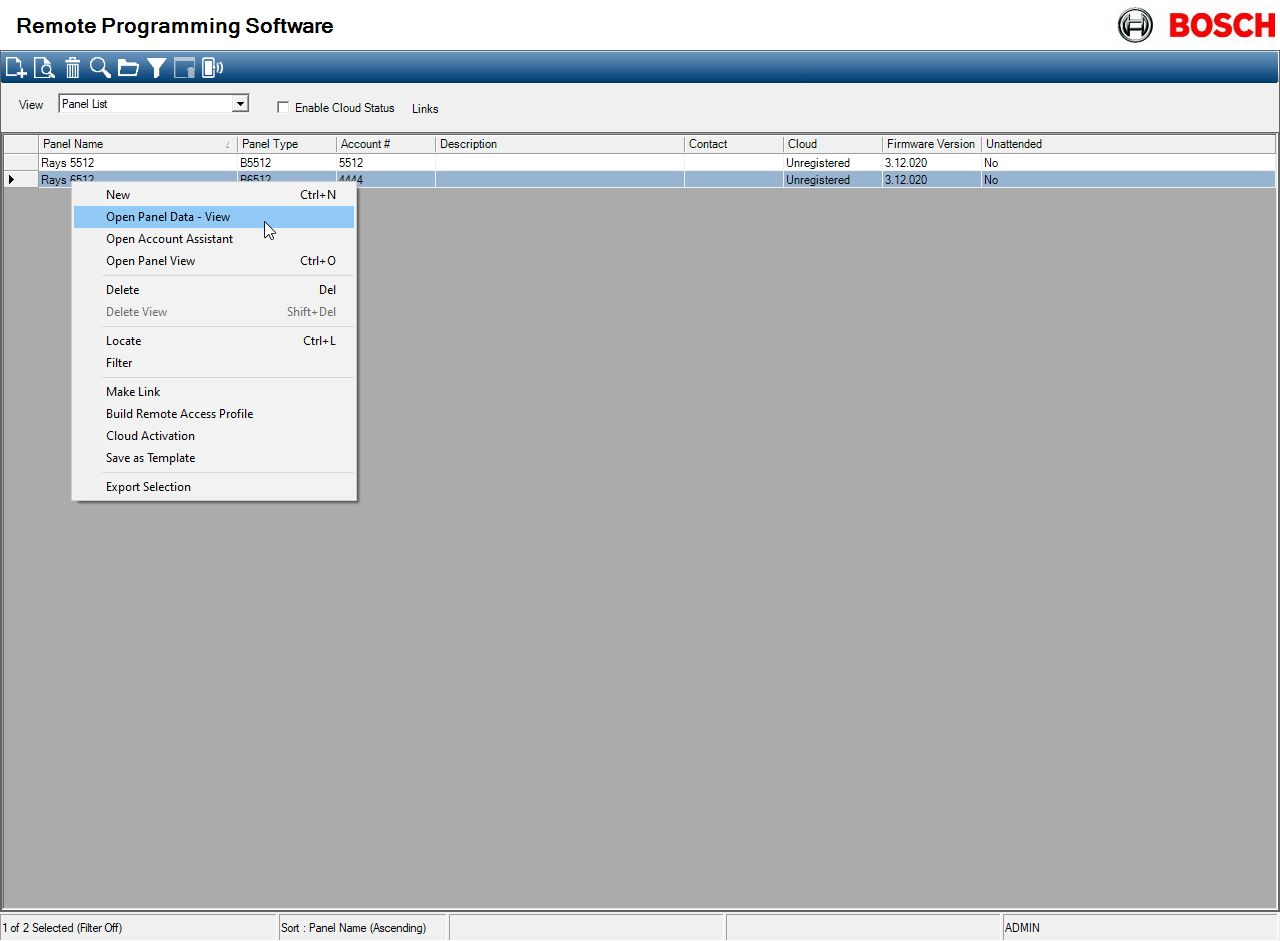
Task: Click the open folder toolbar icon
Action: [x=128, y=68]
